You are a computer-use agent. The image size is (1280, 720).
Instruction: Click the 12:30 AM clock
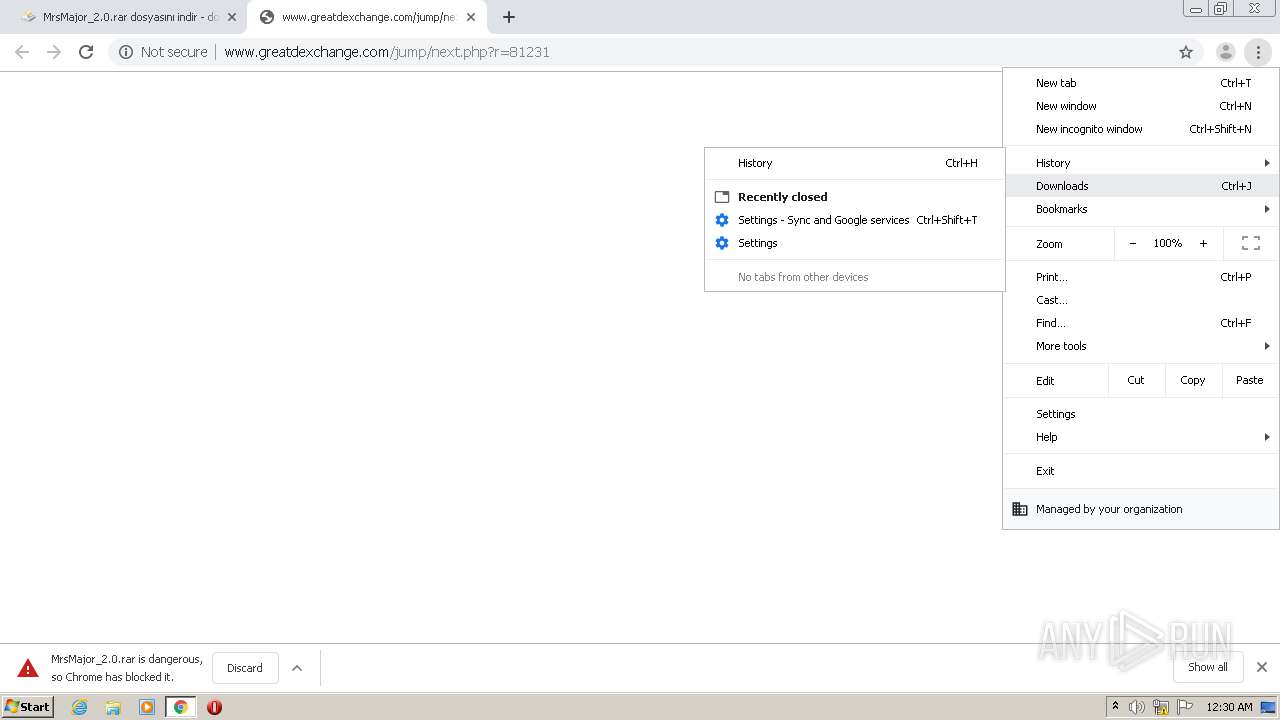[x=1229, y=707]
